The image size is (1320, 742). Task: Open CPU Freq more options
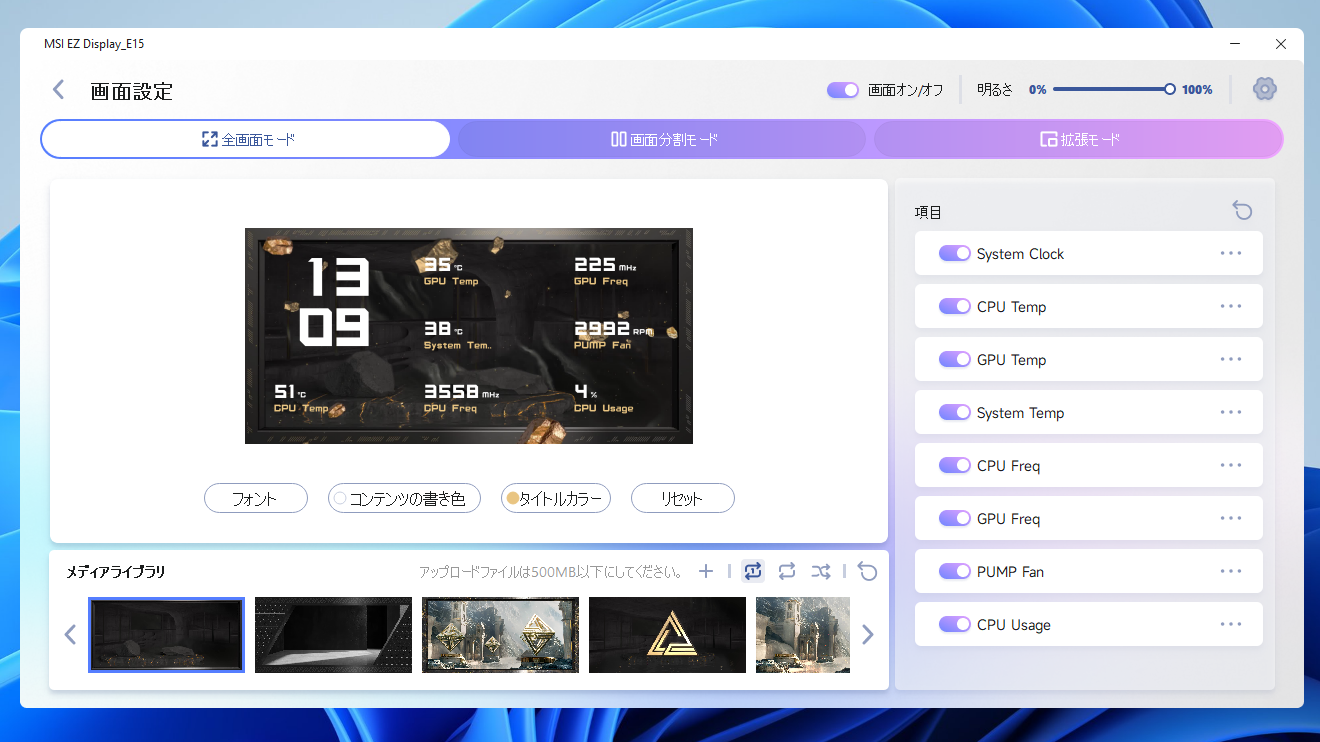click(1231, 465)
